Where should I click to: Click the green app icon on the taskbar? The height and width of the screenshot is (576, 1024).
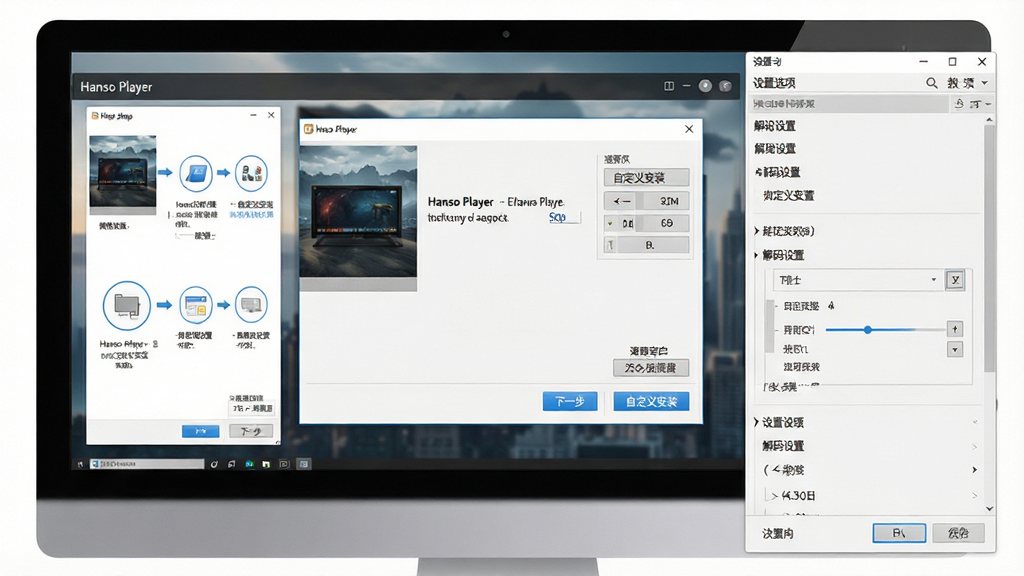coord(249,464)
